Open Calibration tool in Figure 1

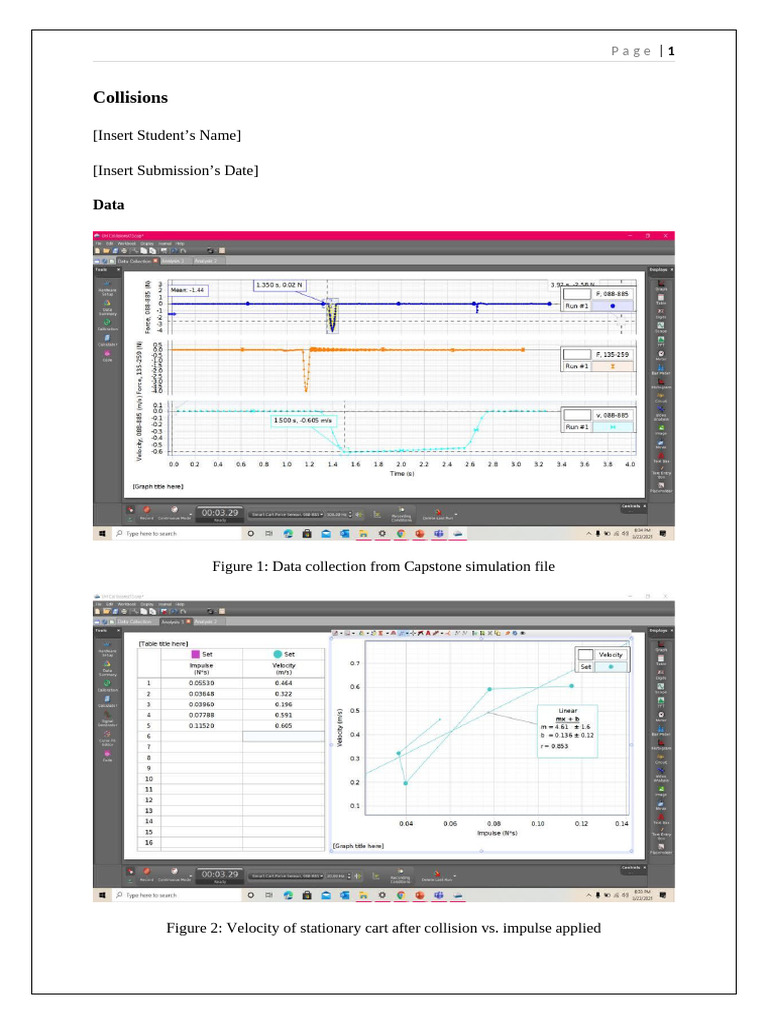(x=108, y=325)
